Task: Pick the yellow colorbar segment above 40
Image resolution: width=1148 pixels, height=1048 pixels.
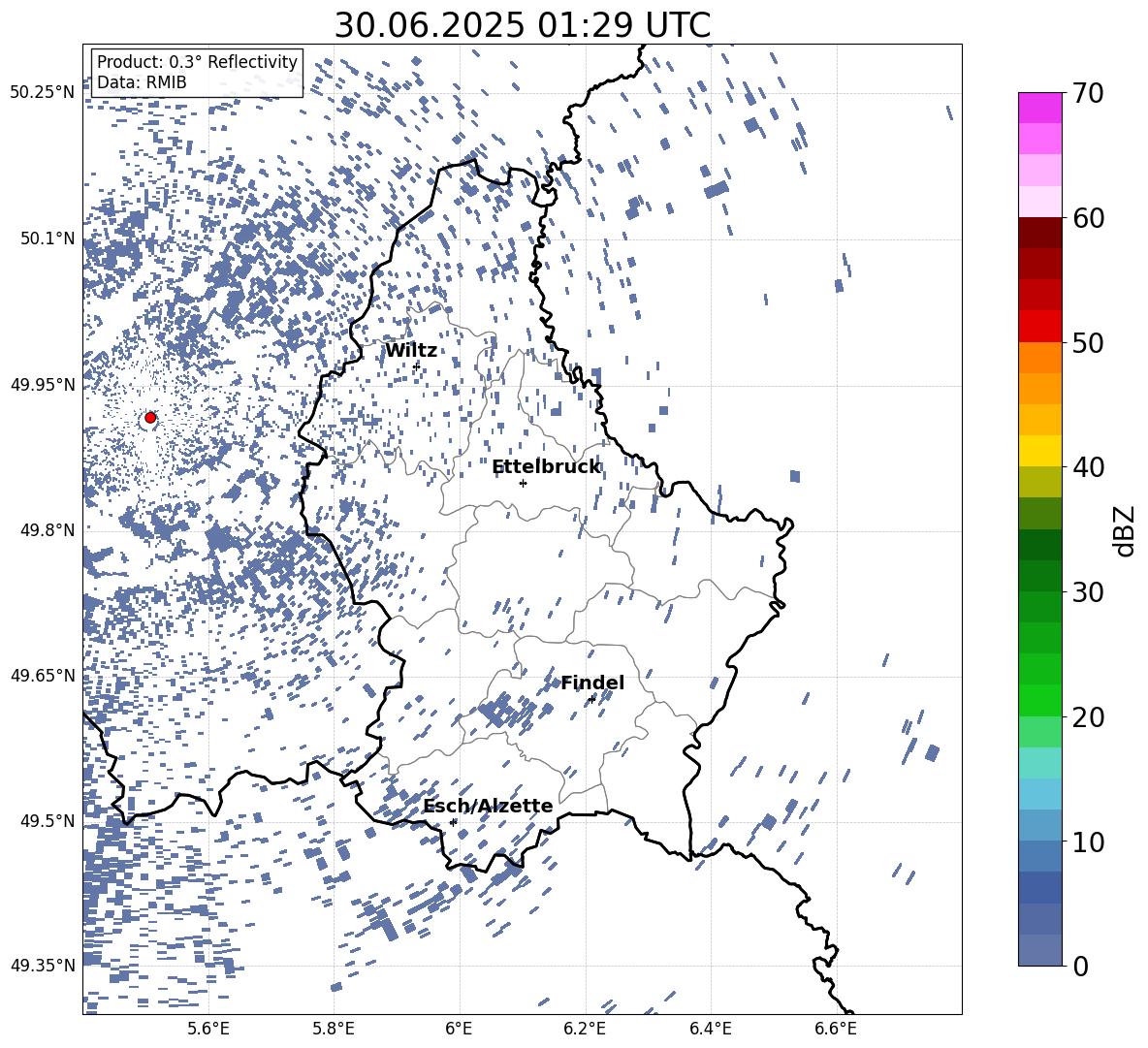Action: coord(1040,451)
